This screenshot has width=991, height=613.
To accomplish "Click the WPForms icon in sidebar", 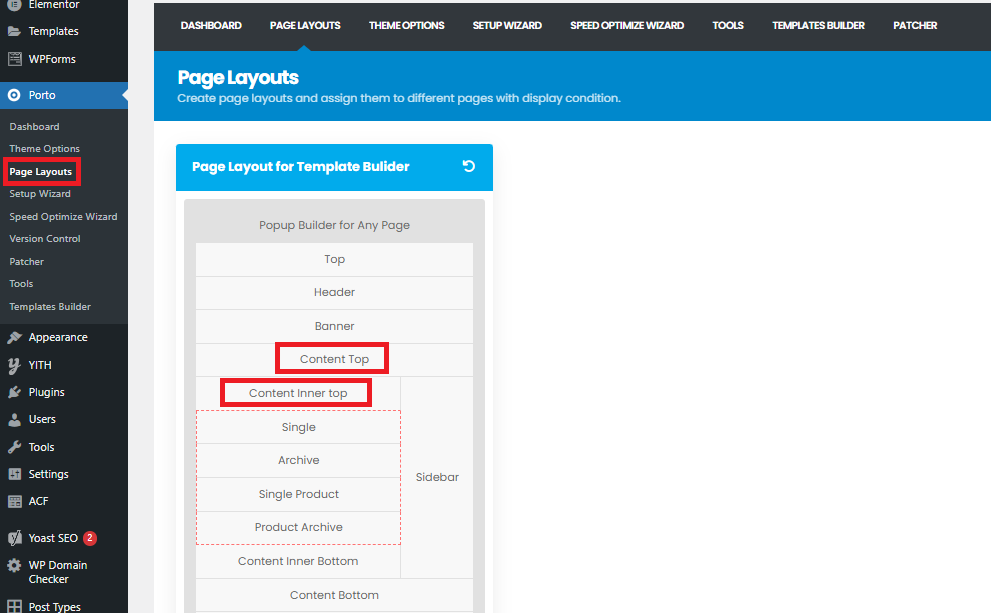I will click(14, 59).
